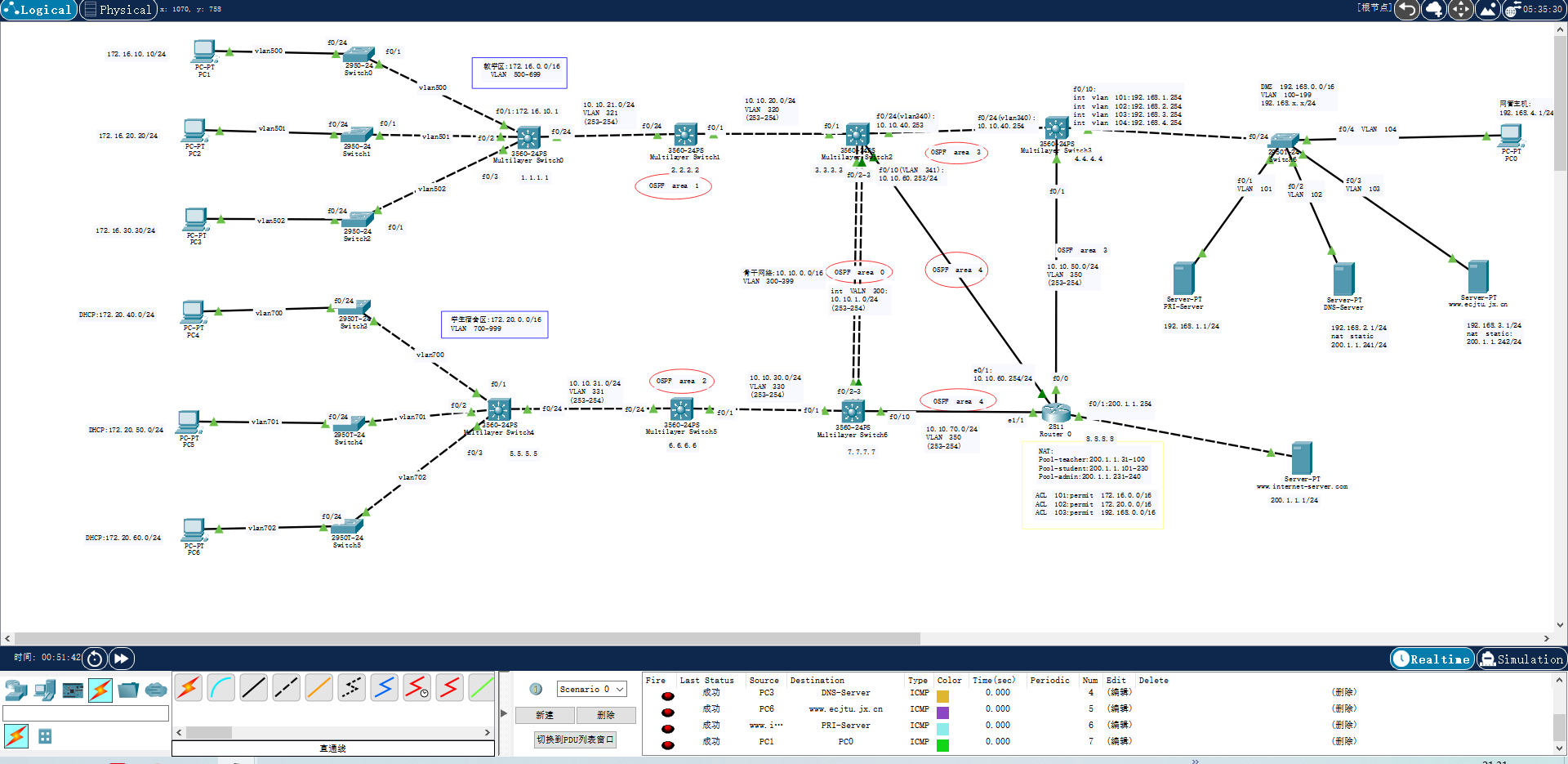Switch to Simulation mode
The width and height of the screenshot is (1568, 764).
1521,659
